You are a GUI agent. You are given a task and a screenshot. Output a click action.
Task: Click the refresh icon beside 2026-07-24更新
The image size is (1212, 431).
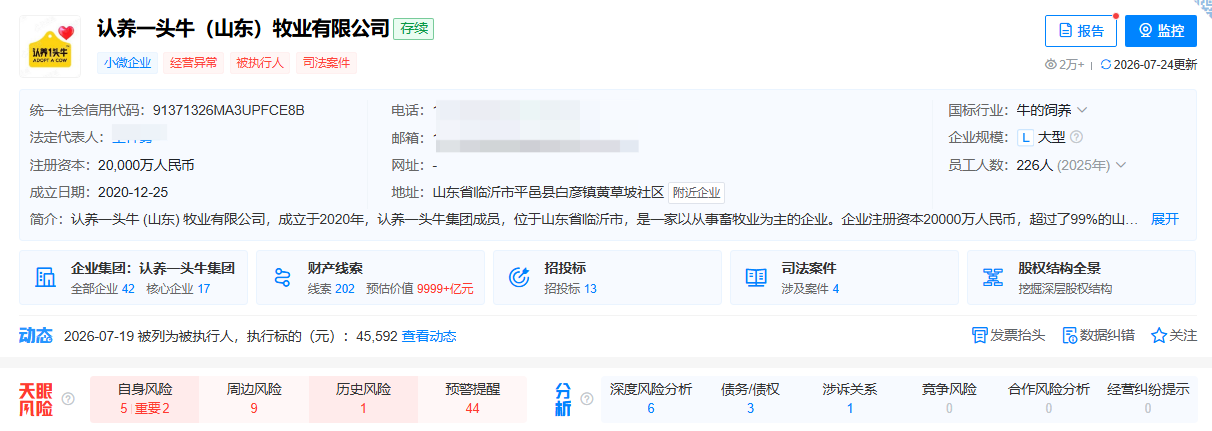(1105, 64)
